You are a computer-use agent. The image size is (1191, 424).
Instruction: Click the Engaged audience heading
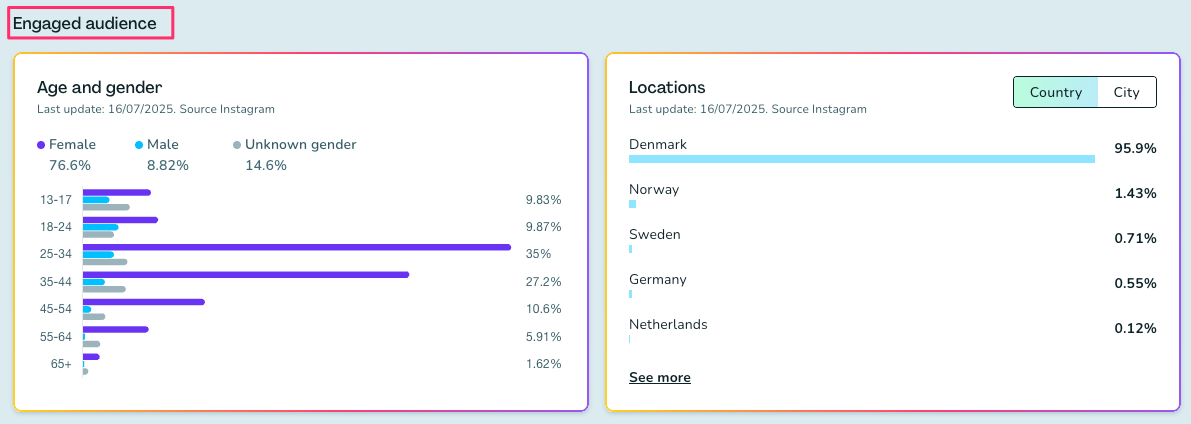click(85, 23)
